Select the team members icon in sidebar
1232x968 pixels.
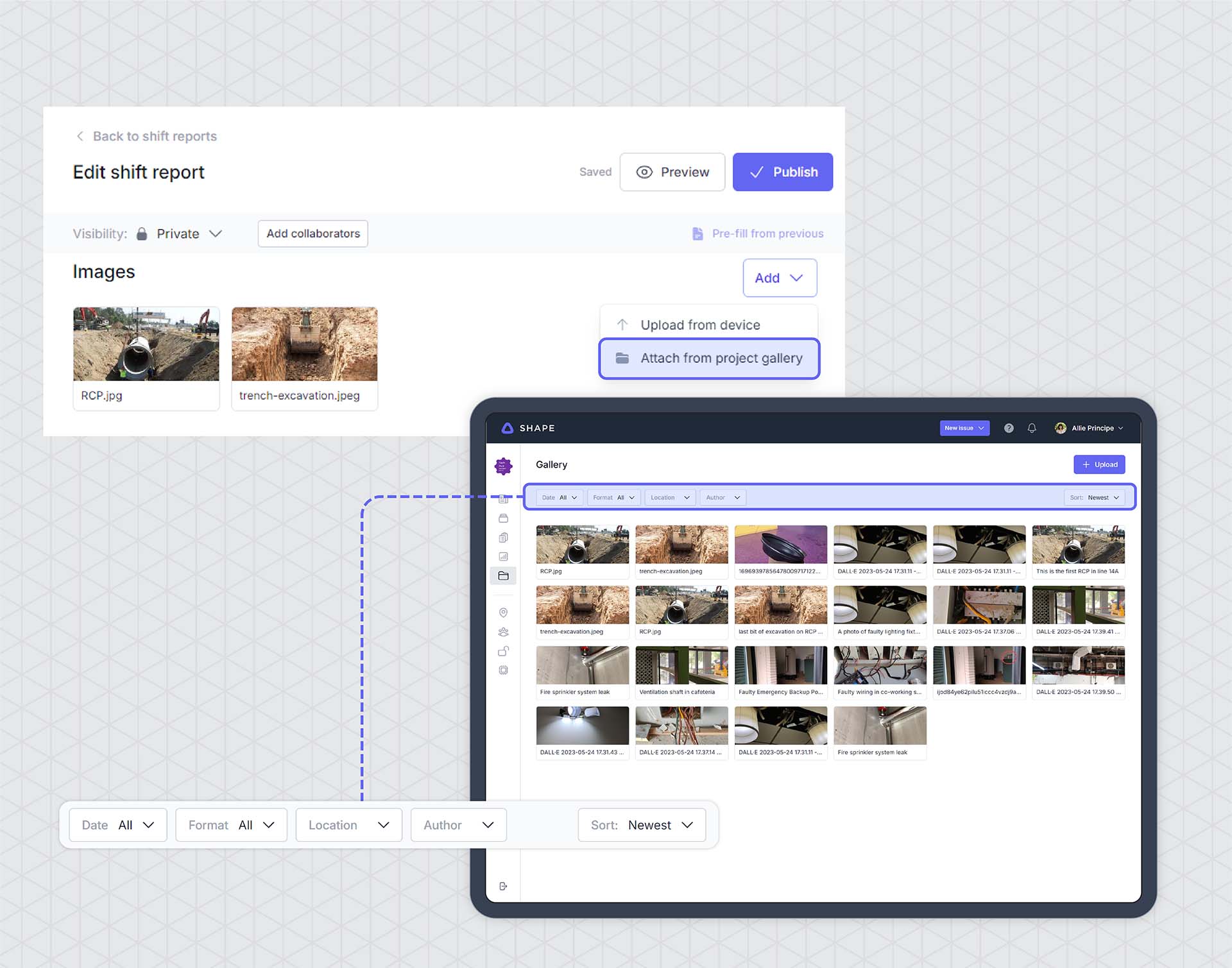click(504, 631)
